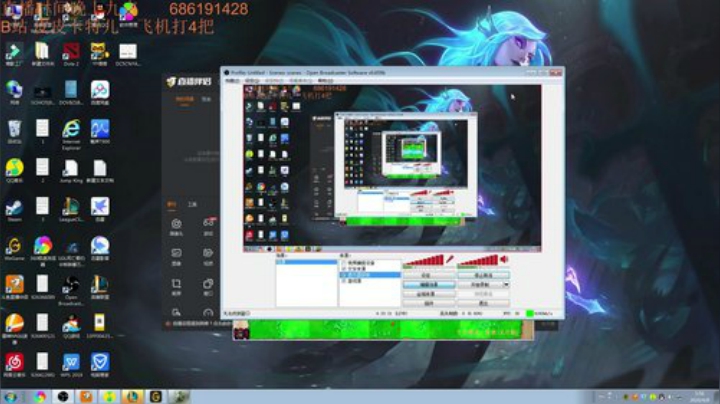Open the red NetEase Cloud Music icon
Screen dimensions: 720x404
(x=14, y=365)
